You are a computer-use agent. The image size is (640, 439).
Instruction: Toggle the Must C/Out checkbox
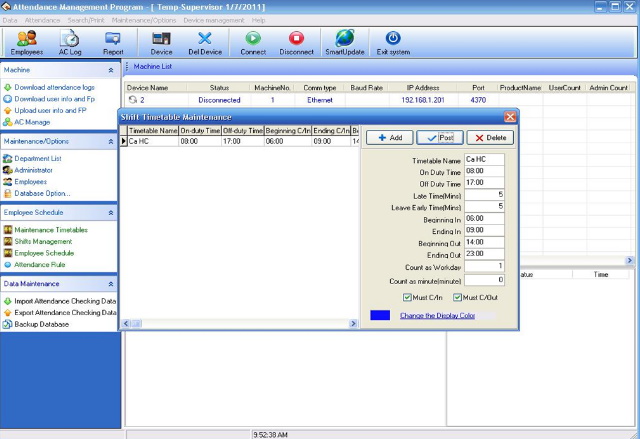tap(458, 297)
